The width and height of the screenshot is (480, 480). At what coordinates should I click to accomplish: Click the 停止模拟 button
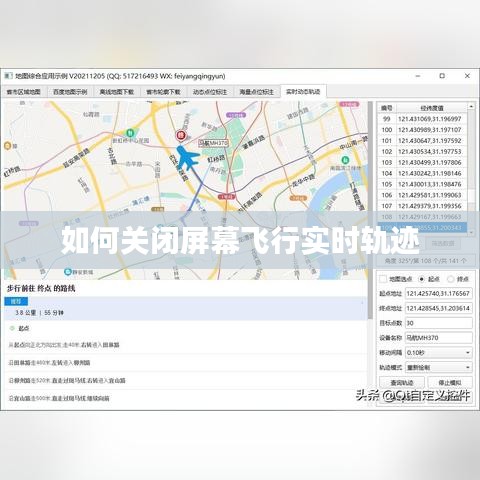pos(450,383)
